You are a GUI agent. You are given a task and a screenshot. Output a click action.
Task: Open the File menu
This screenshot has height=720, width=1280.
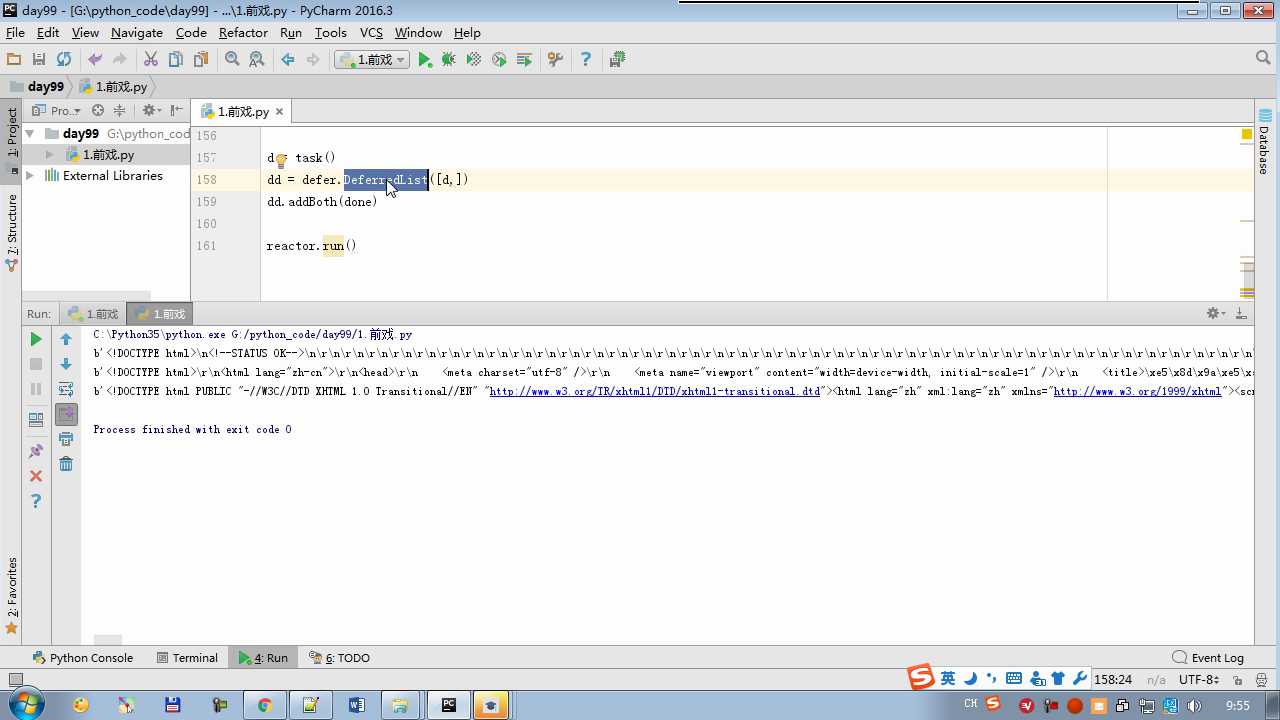15,33
